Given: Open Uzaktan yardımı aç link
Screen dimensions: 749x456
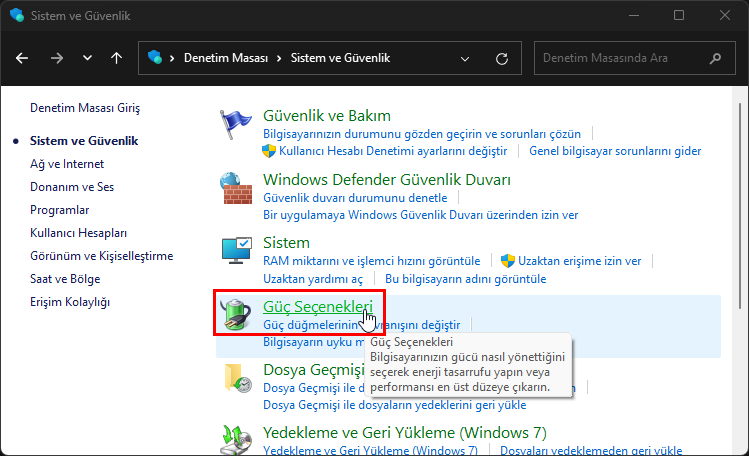Looking at the screenshot, I should coord(313,279).
